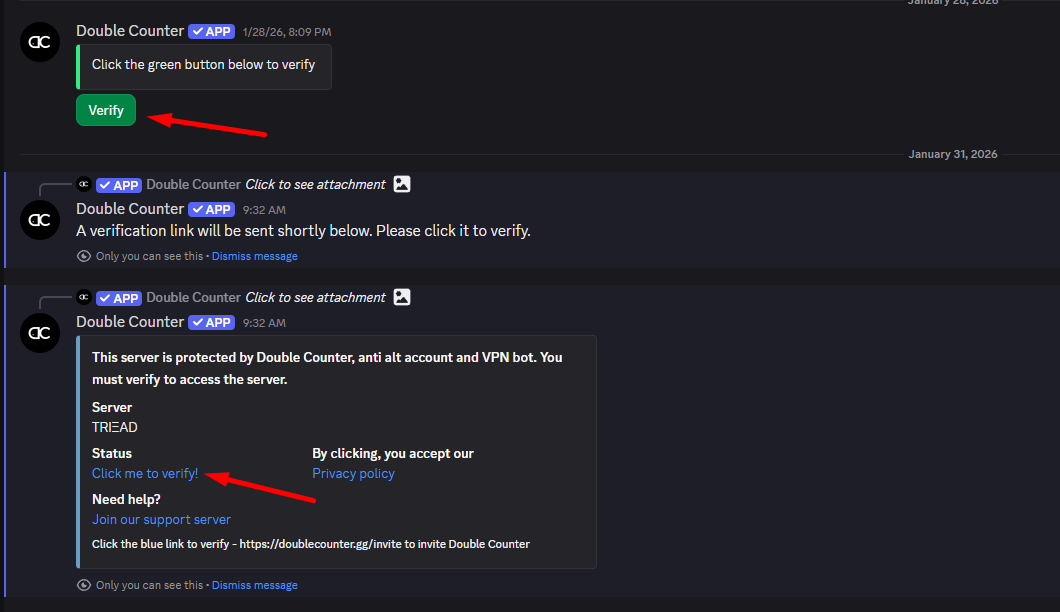Image resolution: width=1060 pixels, height=612 pixels.
Task: Click the APP badge on the 1/28/26 message
Action: pos(212,31)
